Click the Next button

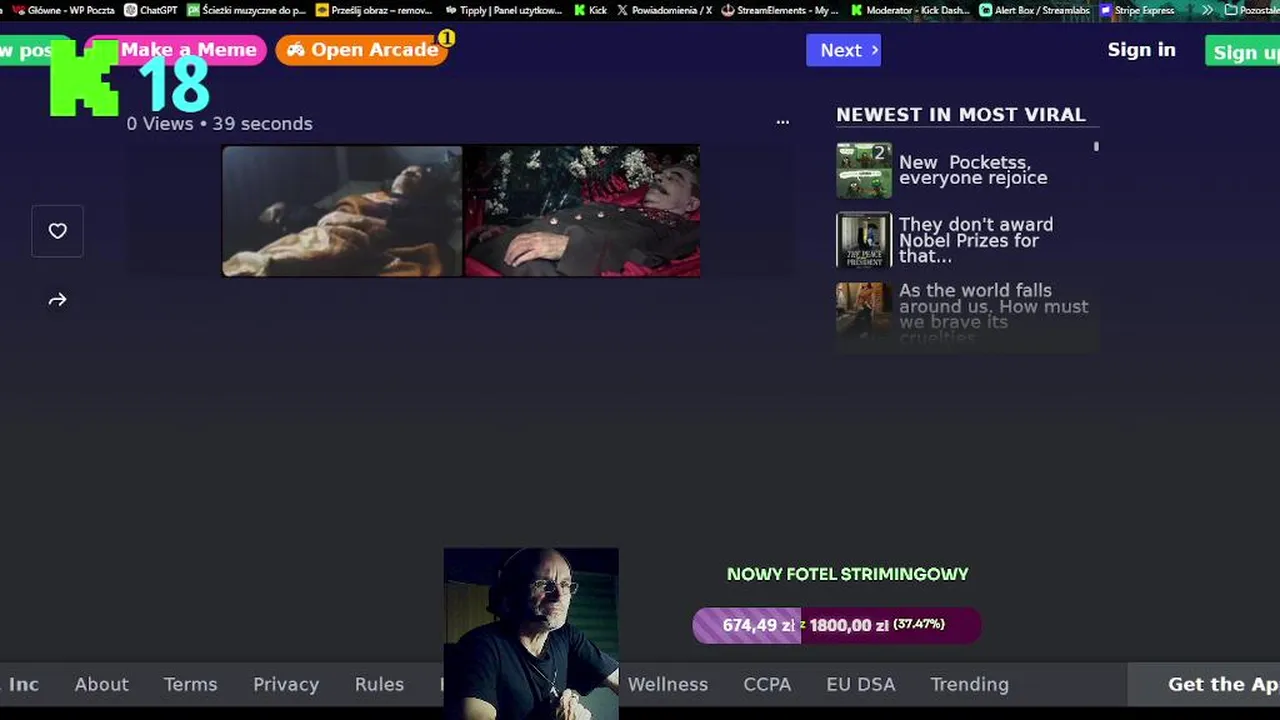tap(843, 50)
